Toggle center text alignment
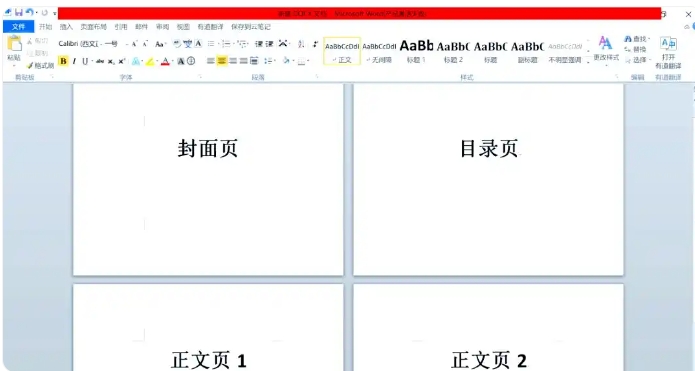695x371 pixels. pos(222,61)
